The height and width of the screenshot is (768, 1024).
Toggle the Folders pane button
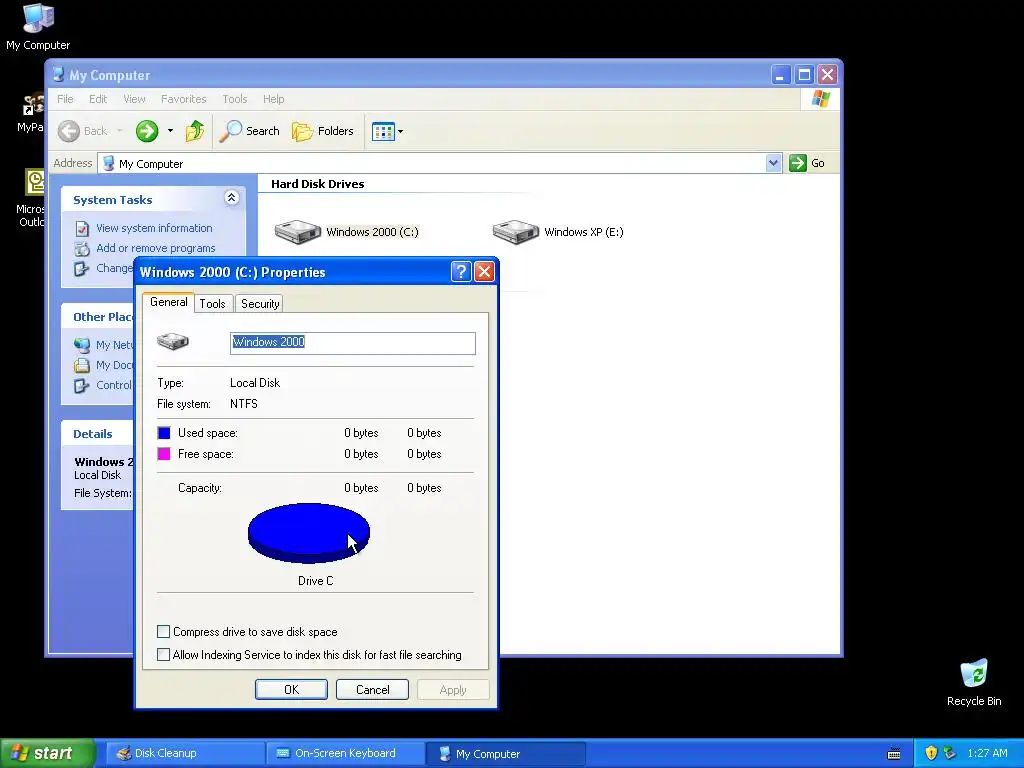[x=323, y=131]
